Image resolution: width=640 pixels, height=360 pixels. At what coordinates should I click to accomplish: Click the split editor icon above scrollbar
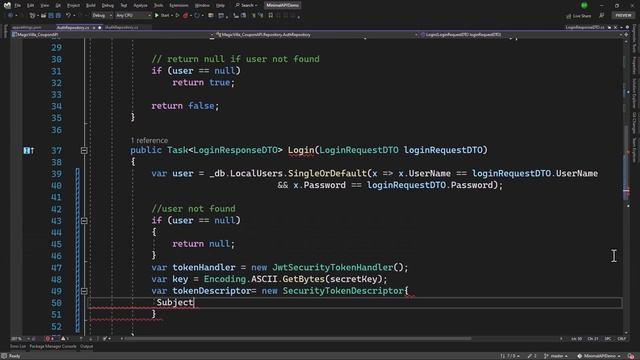[626, 35]
